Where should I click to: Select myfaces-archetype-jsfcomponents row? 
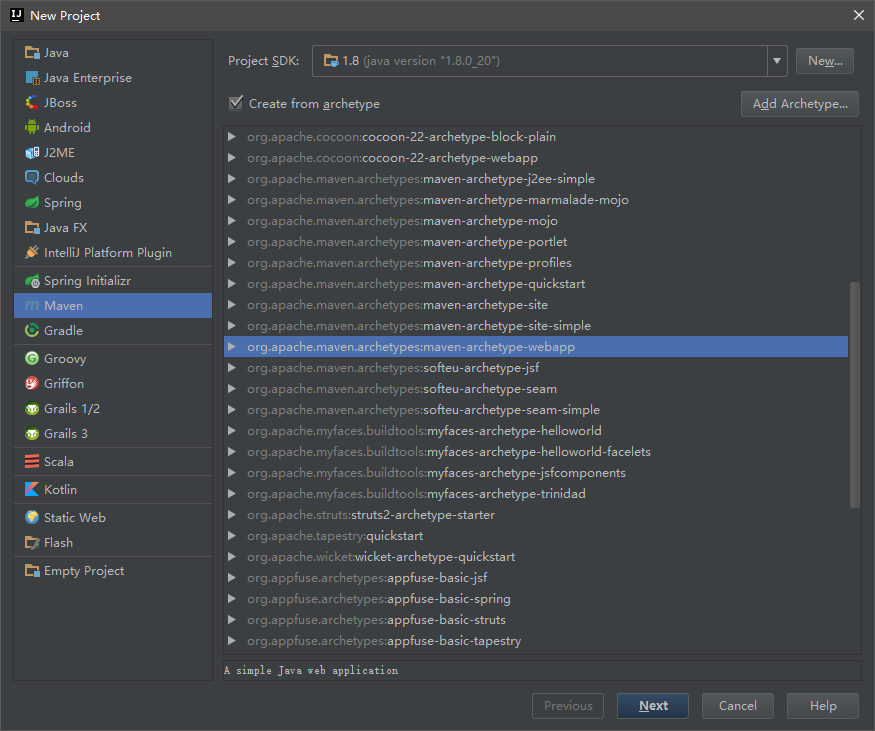tap(536, 473)
